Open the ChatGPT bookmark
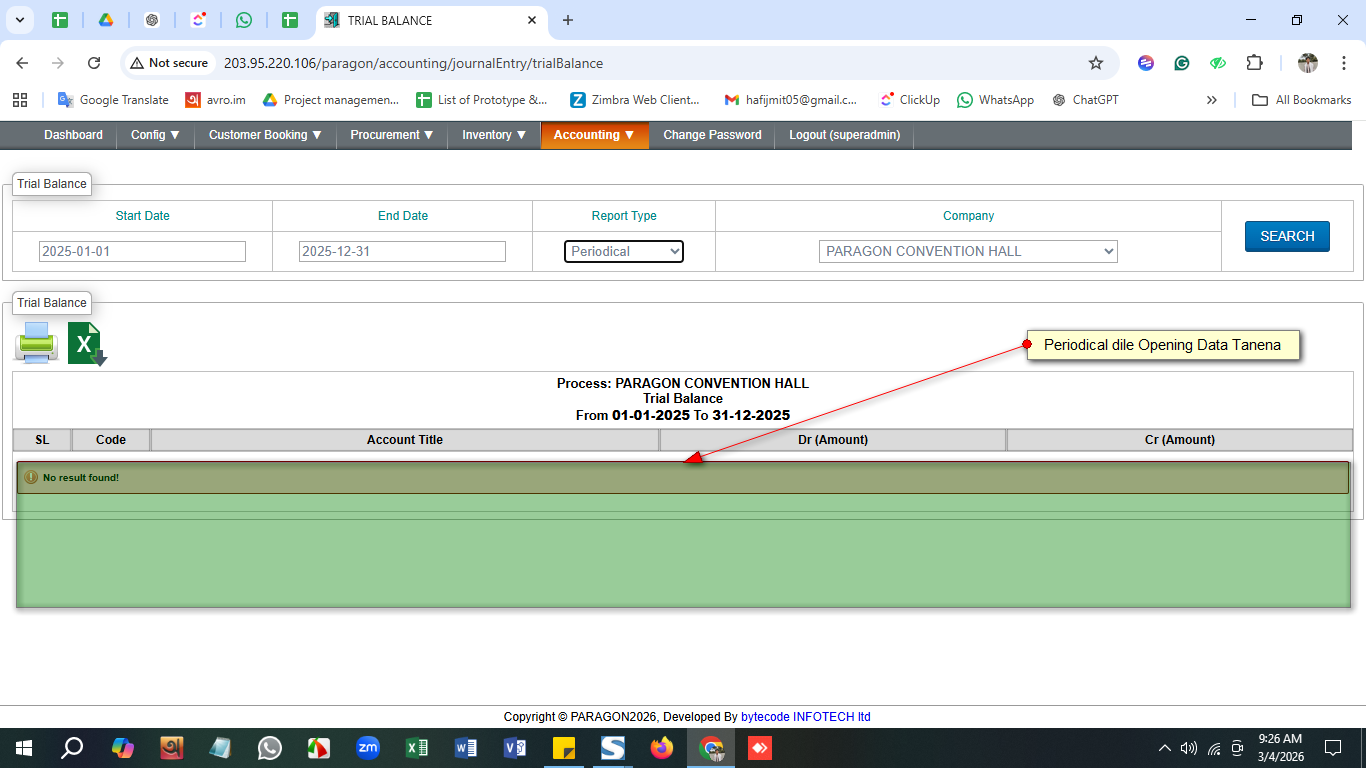 pos(1085,100)
